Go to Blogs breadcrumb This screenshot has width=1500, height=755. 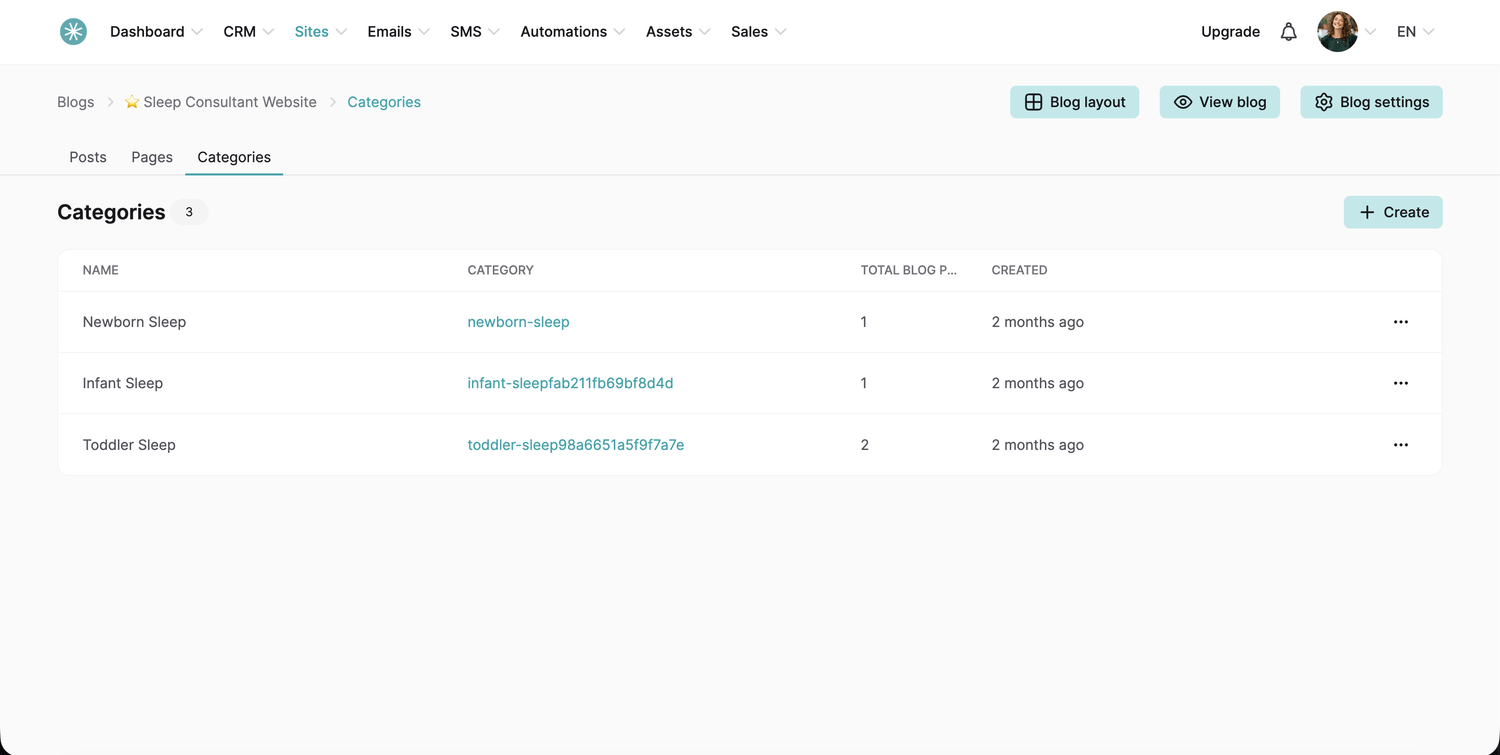tap(76, 102)
